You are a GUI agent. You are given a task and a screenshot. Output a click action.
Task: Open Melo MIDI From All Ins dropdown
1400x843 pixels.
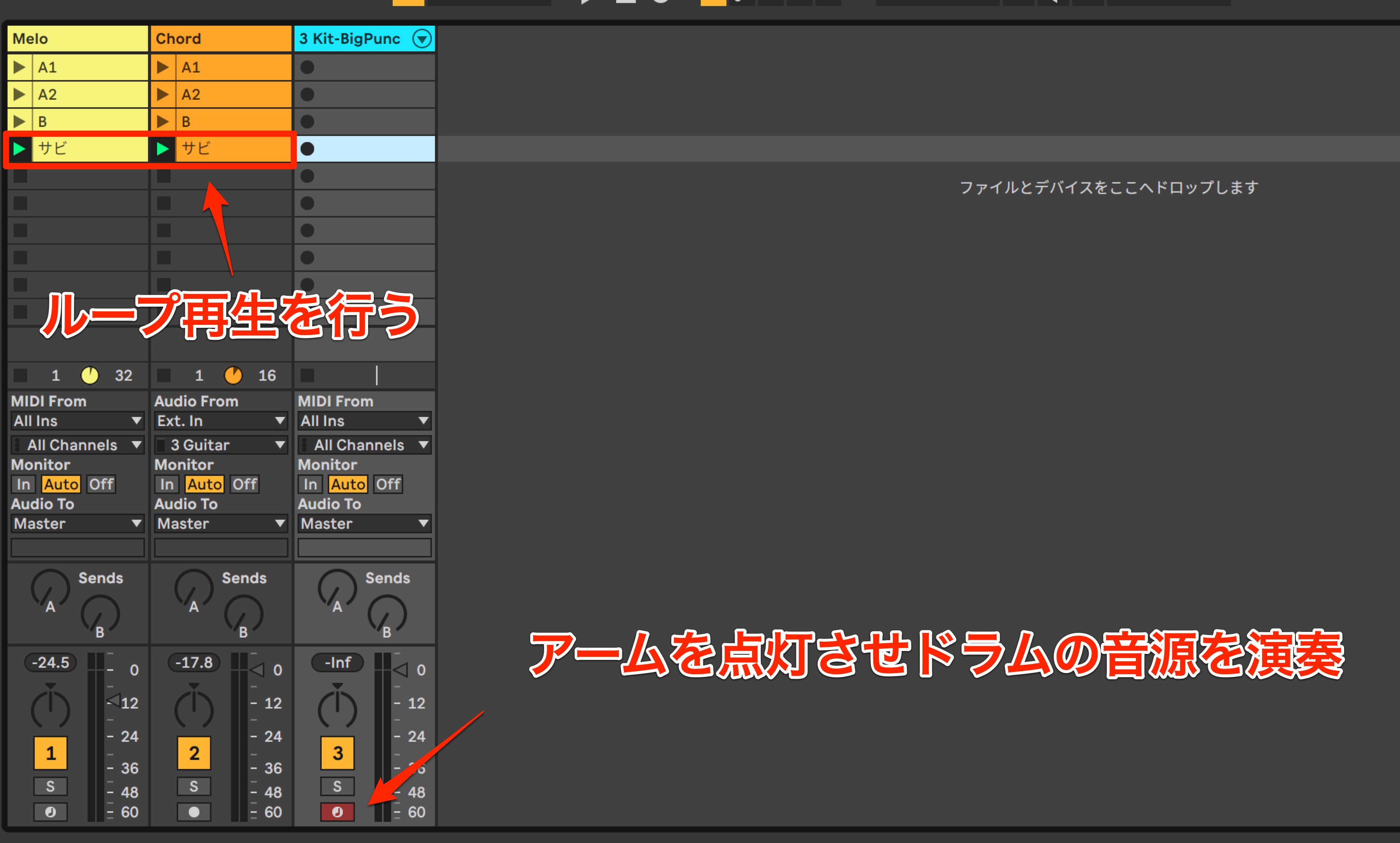[77, 421]
